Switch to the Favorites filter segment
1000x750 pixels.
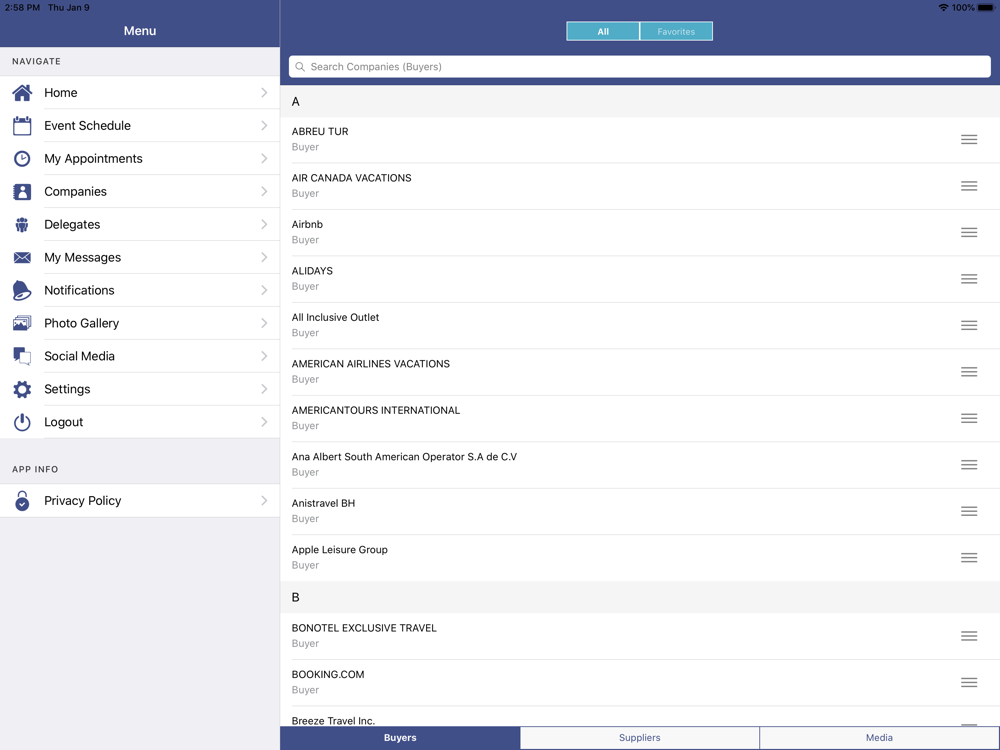(676, 31)
